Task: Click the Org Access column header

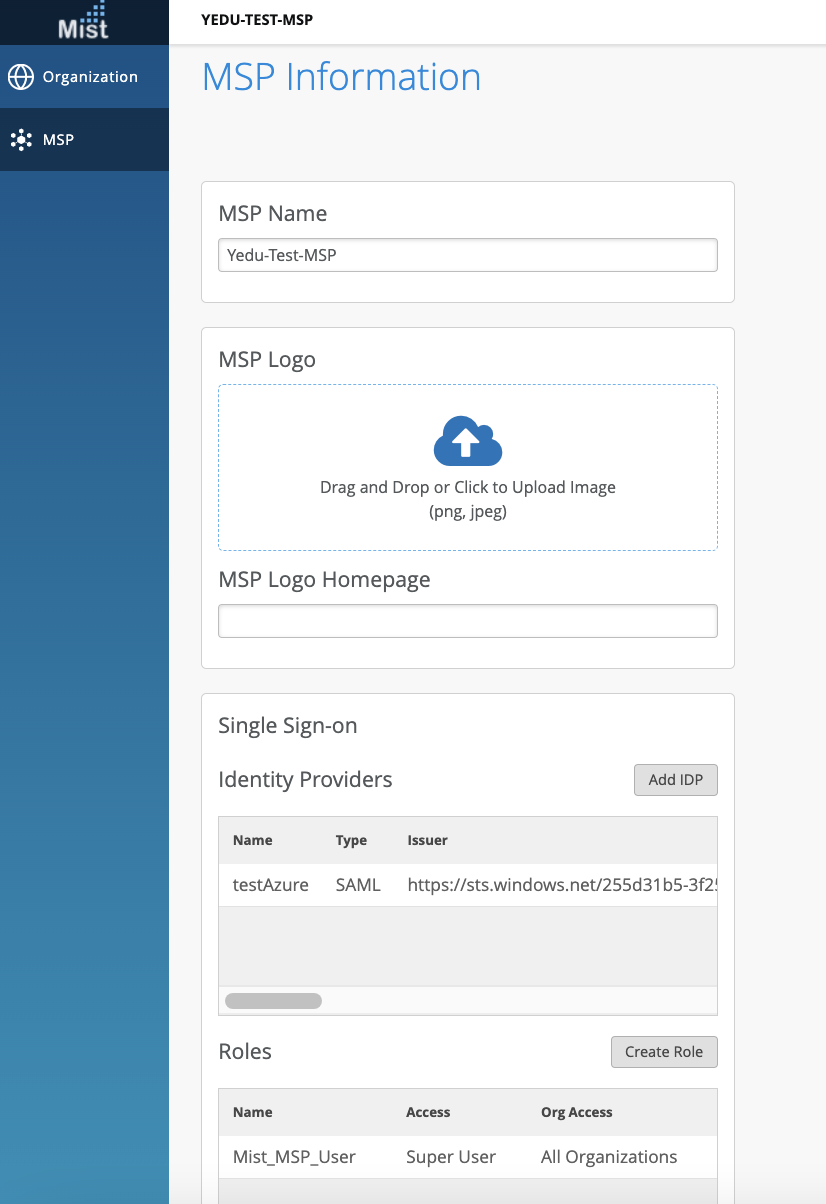Action: (576, 1112)
